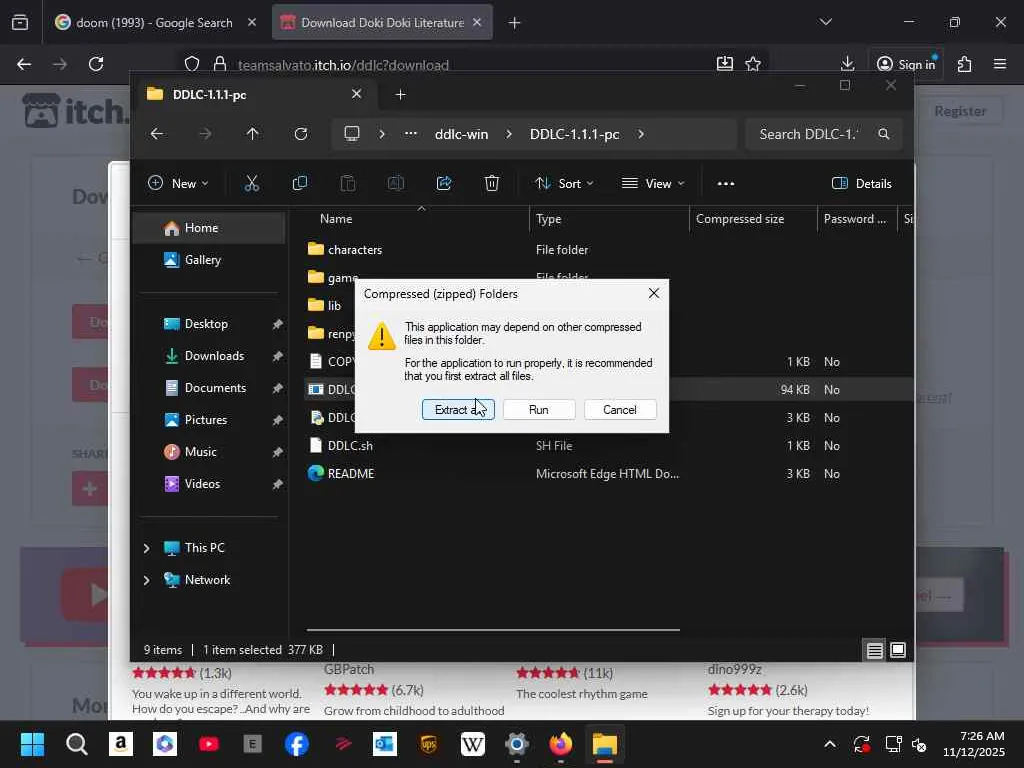Open Desktop quick access folder

(x=209, y=324)
